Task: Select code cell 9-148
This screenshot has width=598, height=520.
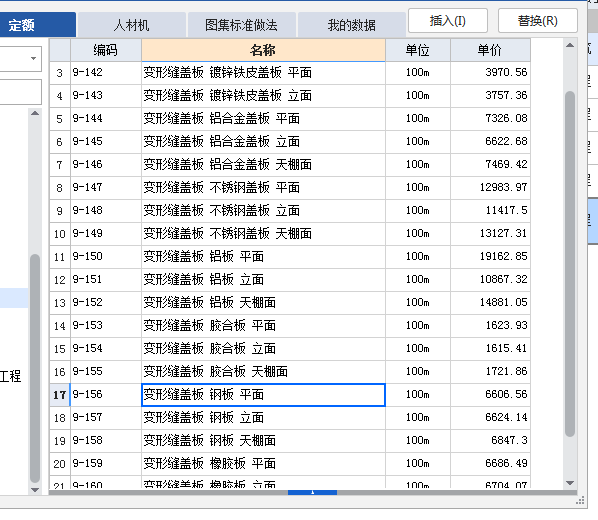Action: 106,211
